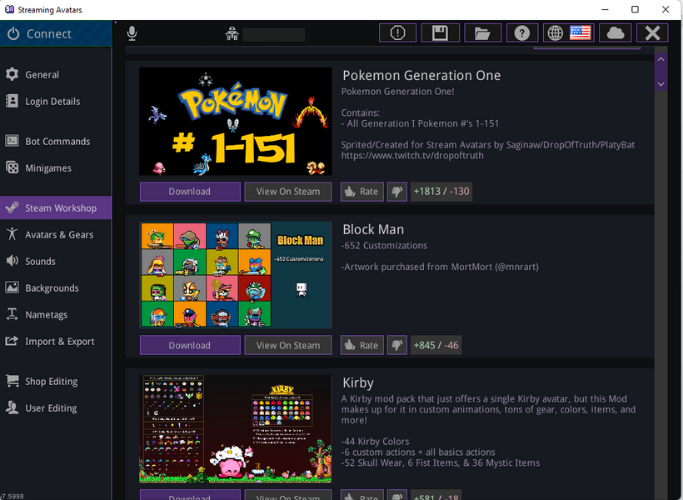
Task: Click the bot name input field
Action: (x=274, y=34)
